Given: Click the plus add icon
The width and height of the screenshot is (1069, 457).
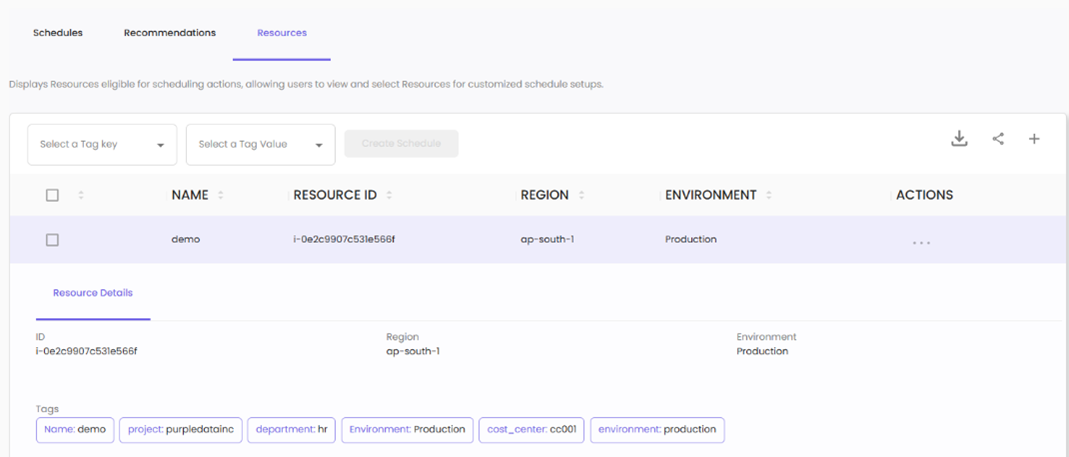Looking at the screenshot, I should coord(1034,139).
